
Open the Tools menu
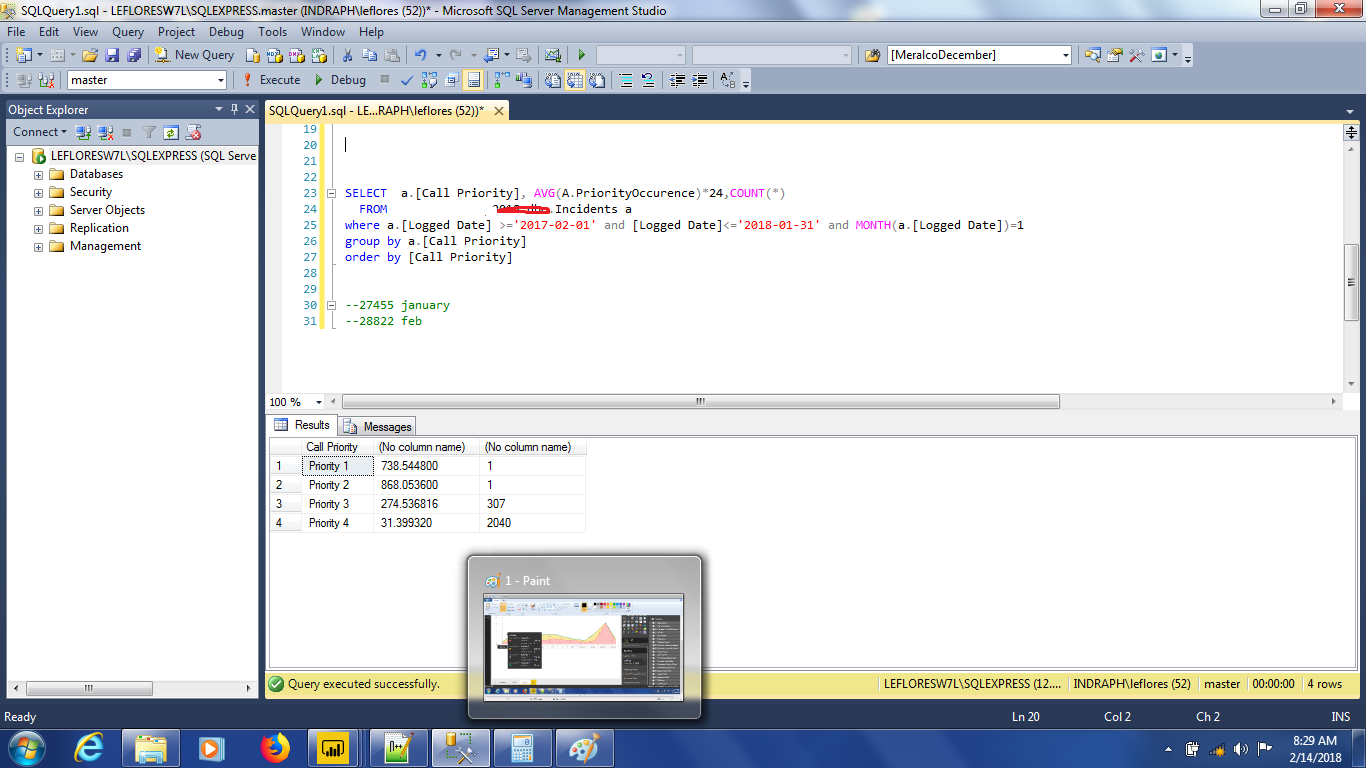tap(272, 32)
